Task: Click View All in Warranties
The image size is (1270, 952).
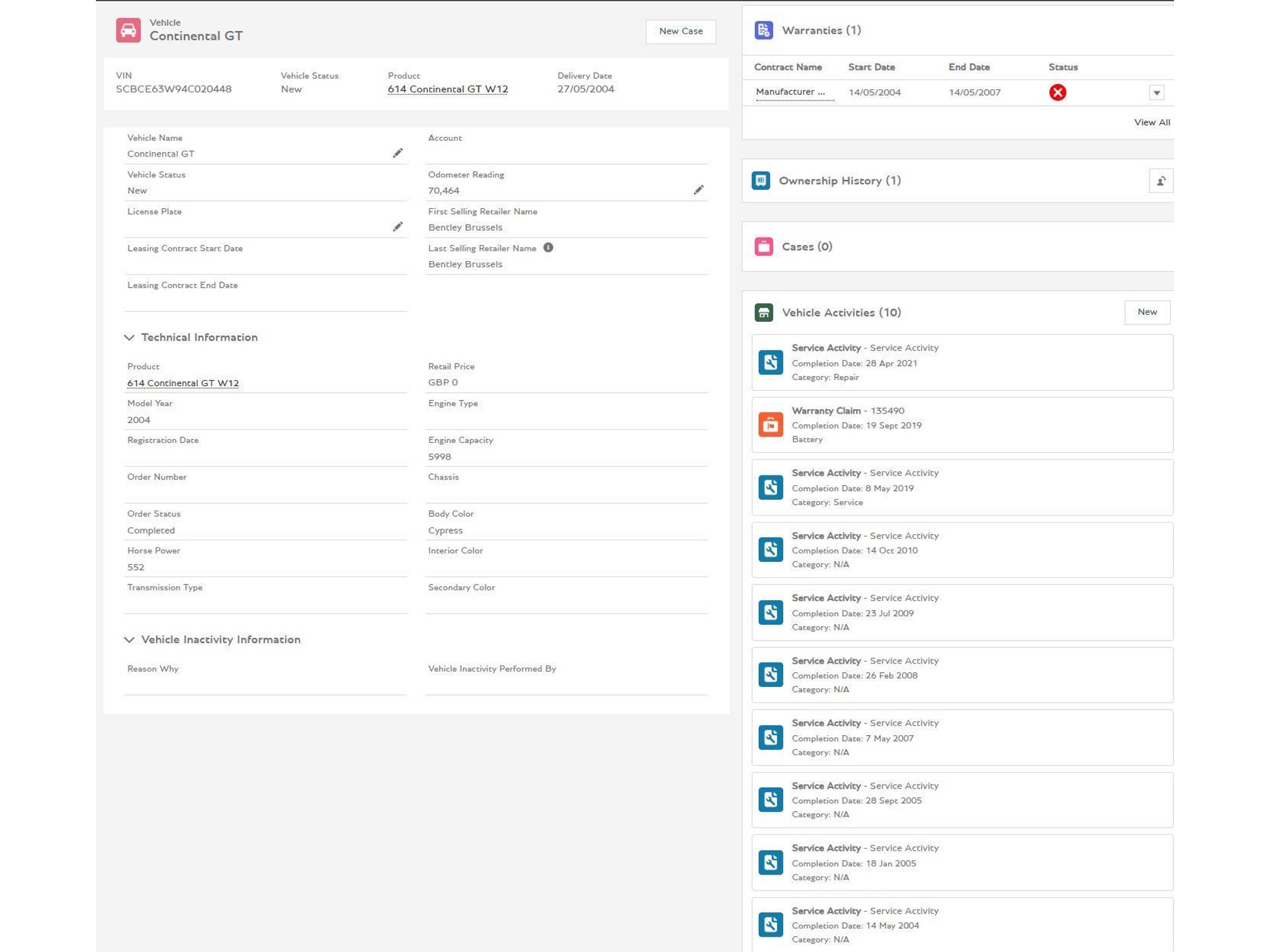Action: pyautogui.click(x=1152, y=122)
